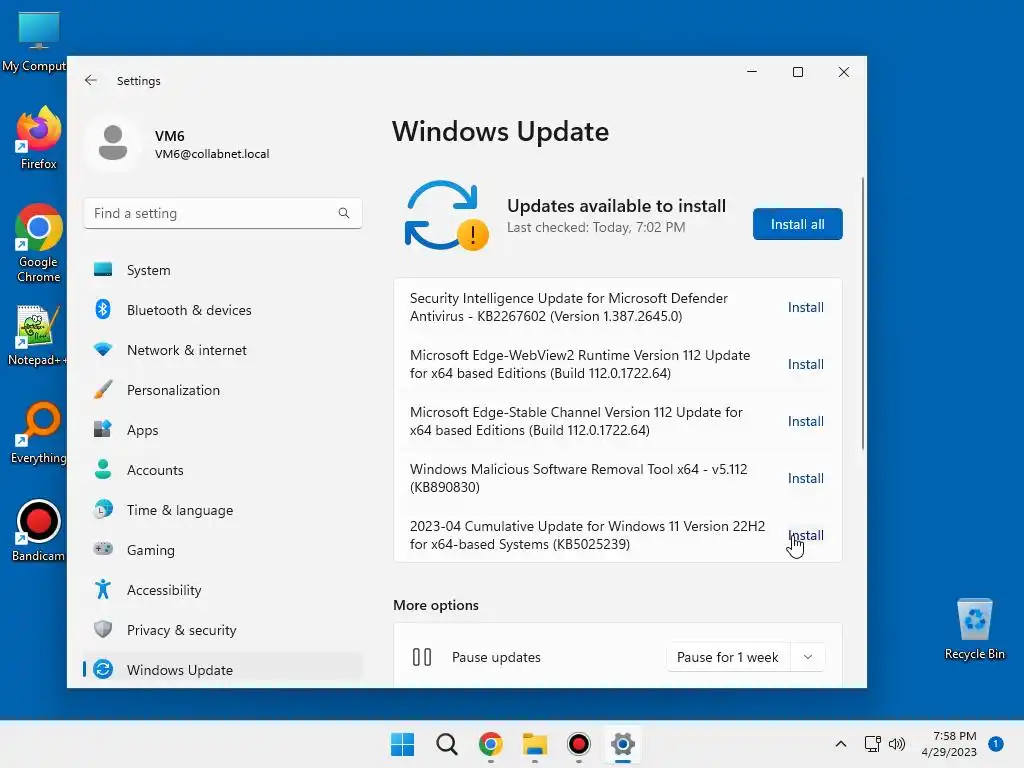The width and height of the screenshot is (1024, 768).
Task: Click the volume speaker icon in the tray
Action: [897, 744]
